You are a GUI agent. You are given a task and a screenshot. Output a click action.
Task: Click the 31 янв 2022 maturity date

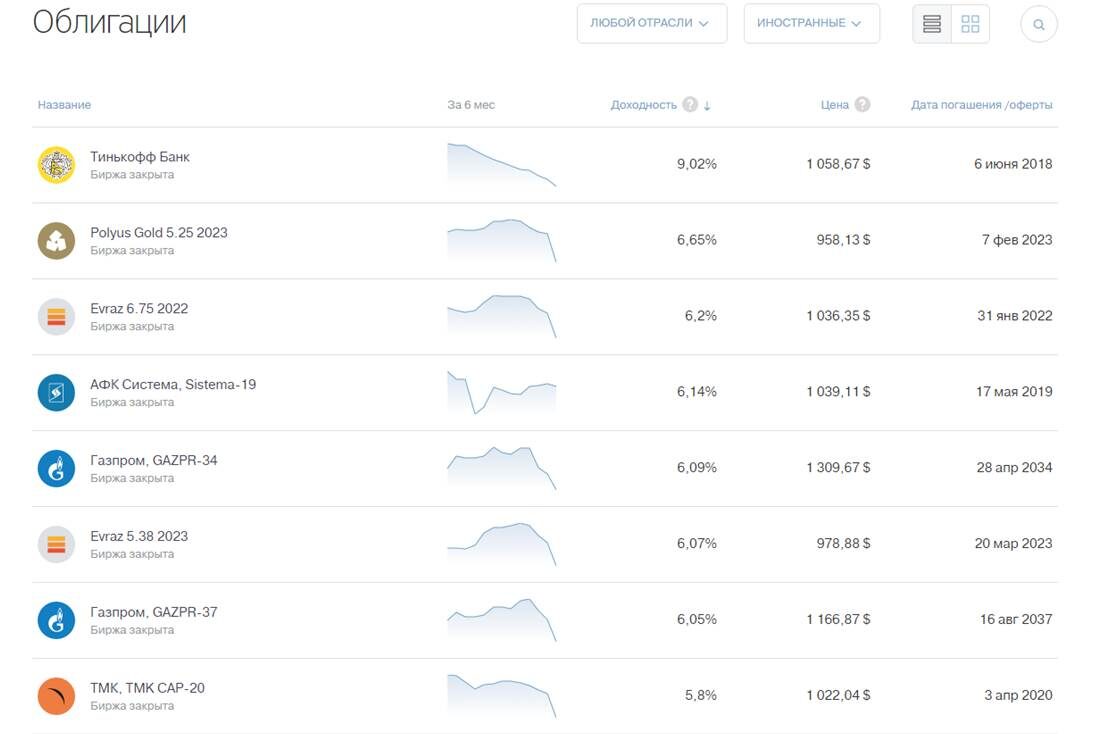(1015, 316)
